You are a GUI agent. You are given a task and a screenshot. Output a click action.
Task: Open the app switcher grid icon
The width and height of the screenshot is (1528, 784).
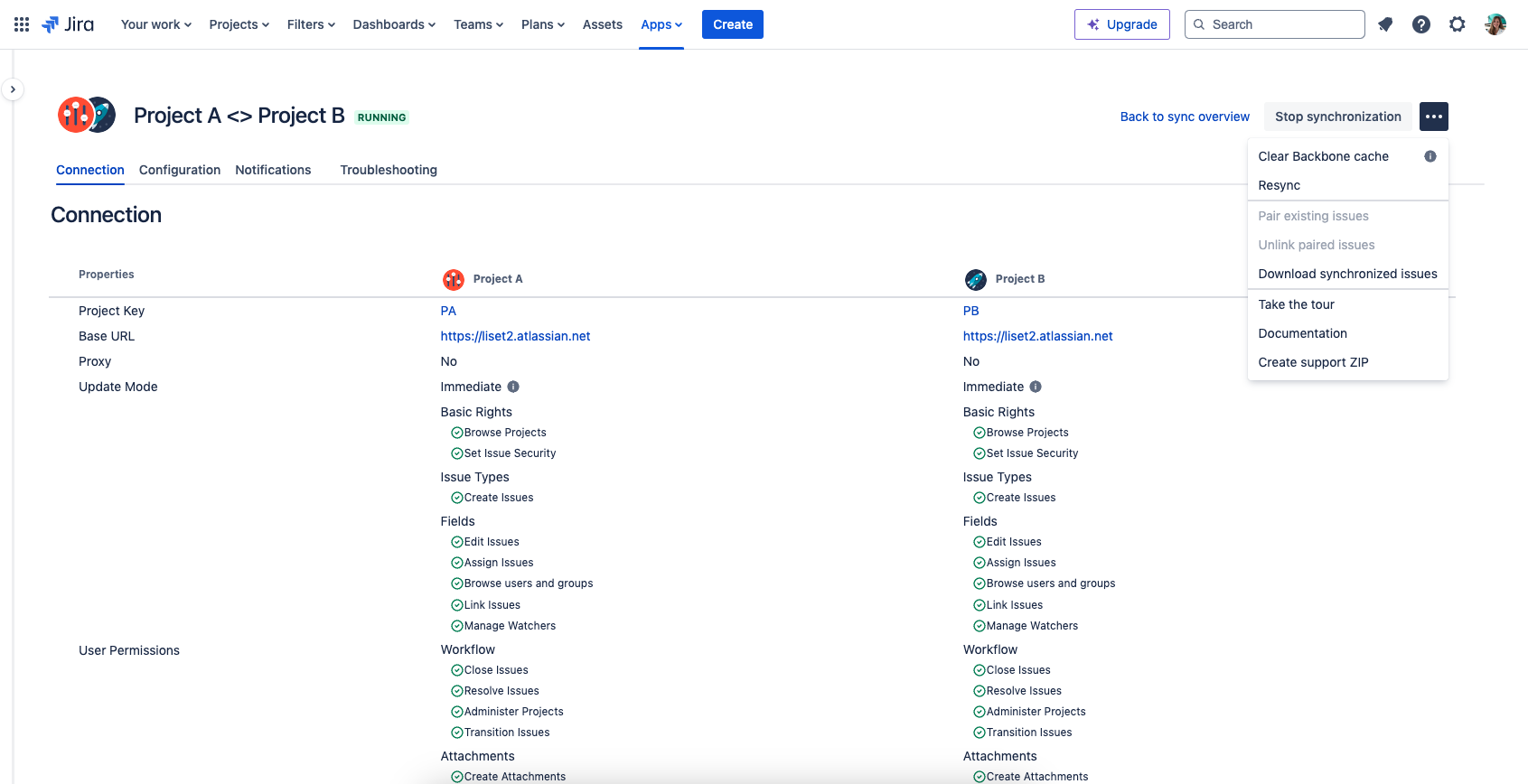point(22,24)
